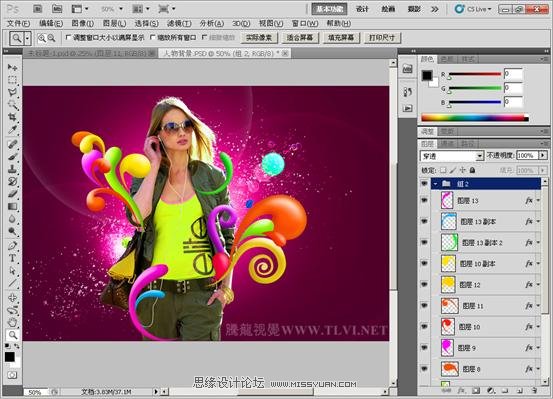Hide layer 图层 11

424,306
